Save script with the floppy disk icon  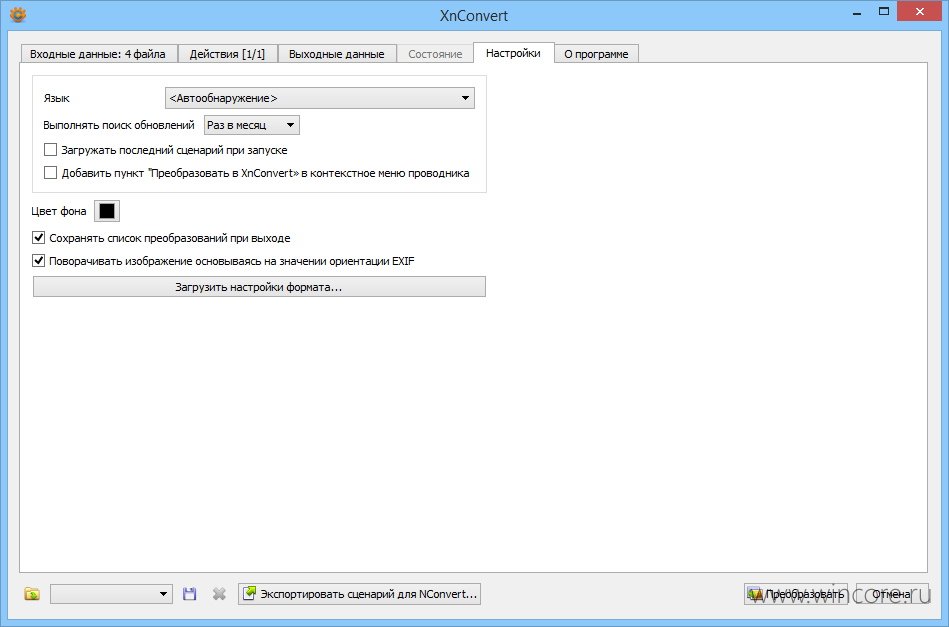coord(189,594)
